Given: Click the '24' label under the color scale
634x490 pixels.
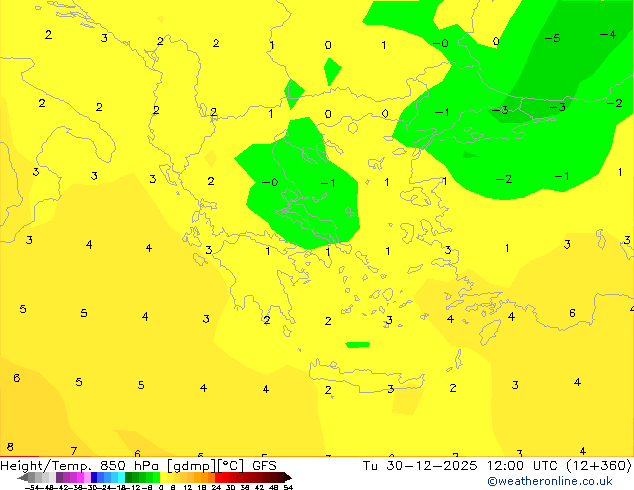Looking at the screenshot, I should (x=216, y=487).
